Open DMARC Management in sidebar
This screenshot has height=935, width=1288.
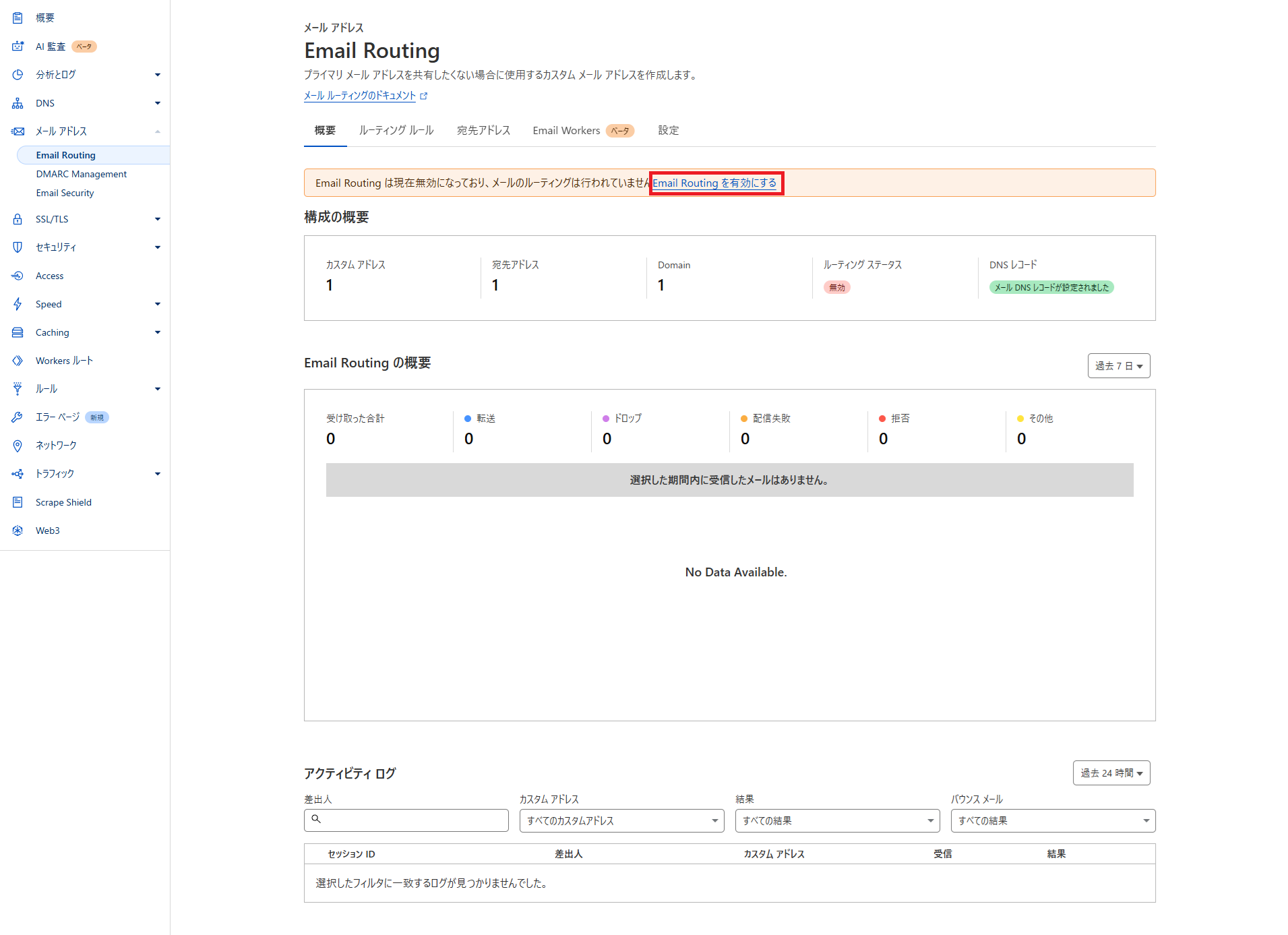tap(82, 174)
